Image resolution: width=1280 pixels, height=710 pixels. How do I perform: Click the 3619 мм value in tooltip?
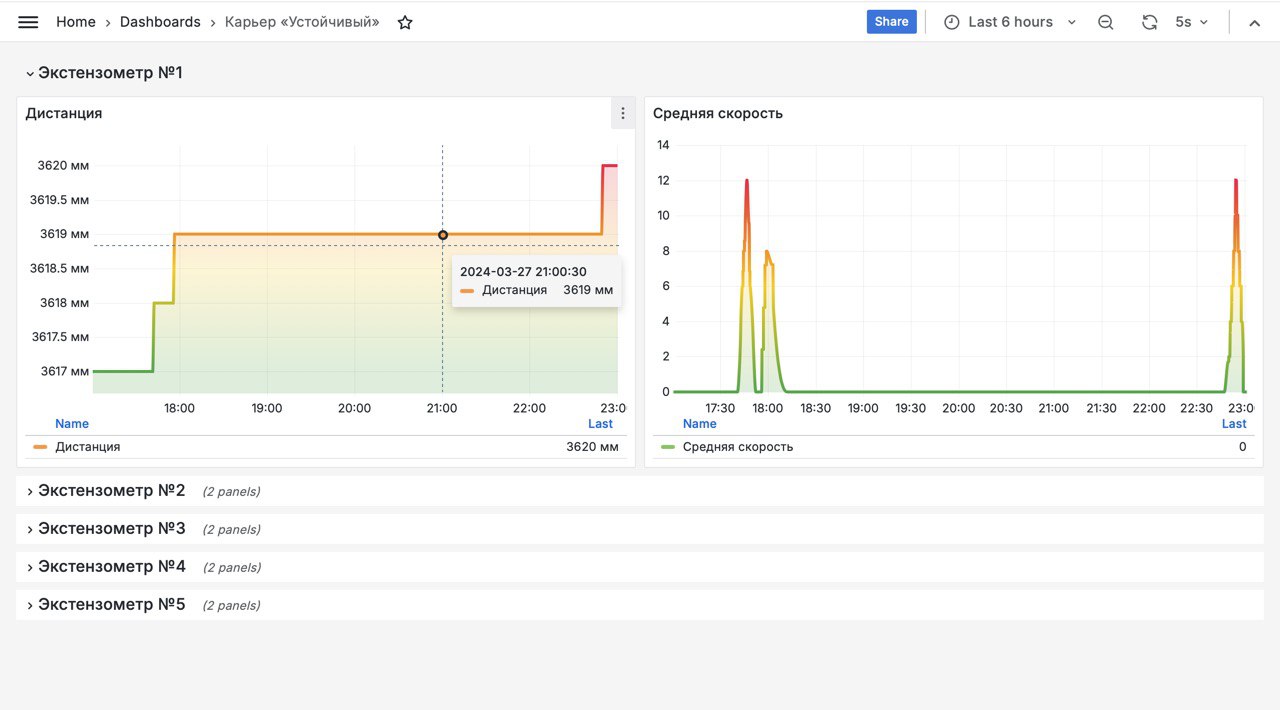point(588,290)
